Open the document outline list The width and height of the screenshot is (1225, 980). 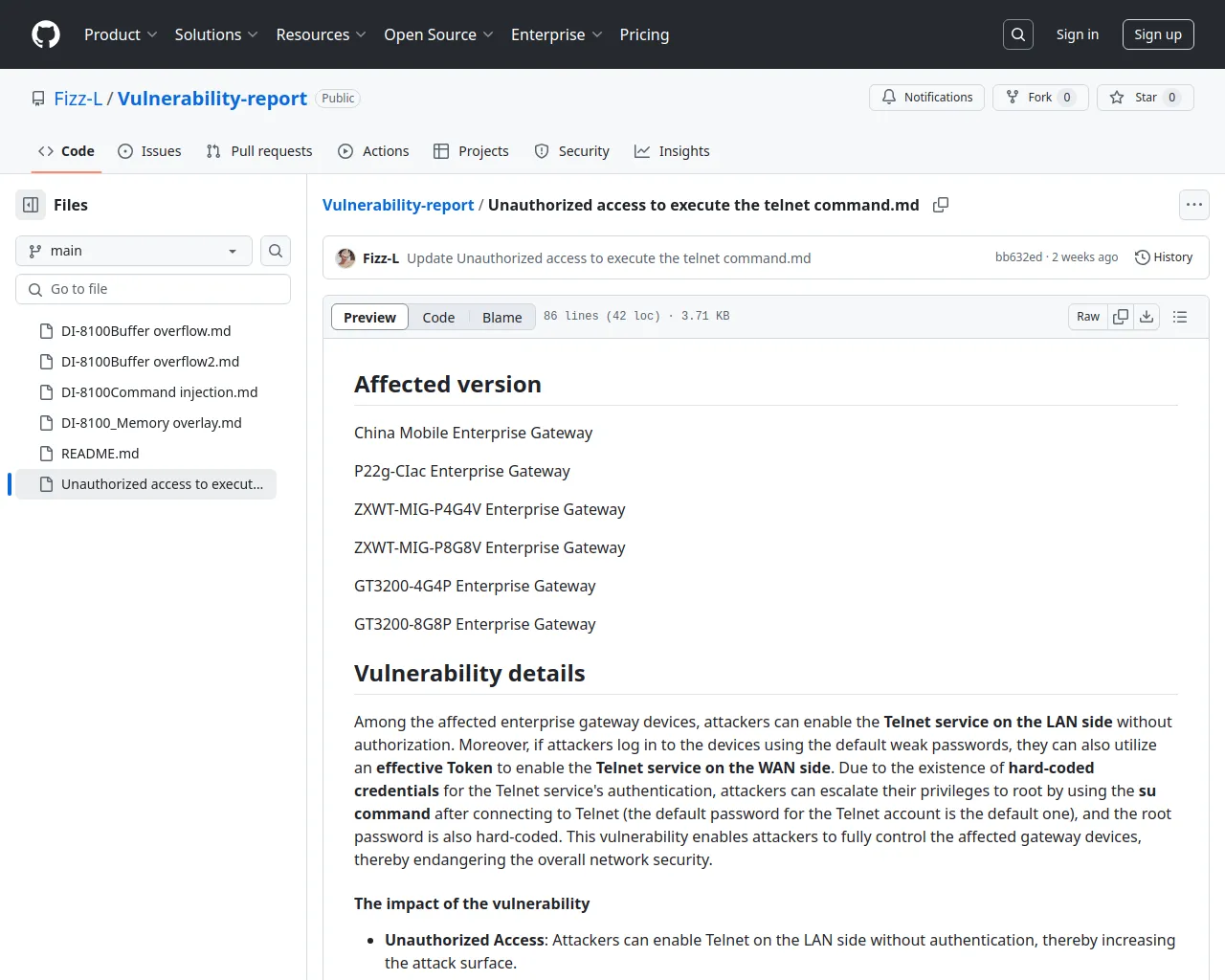(1180, 317)
